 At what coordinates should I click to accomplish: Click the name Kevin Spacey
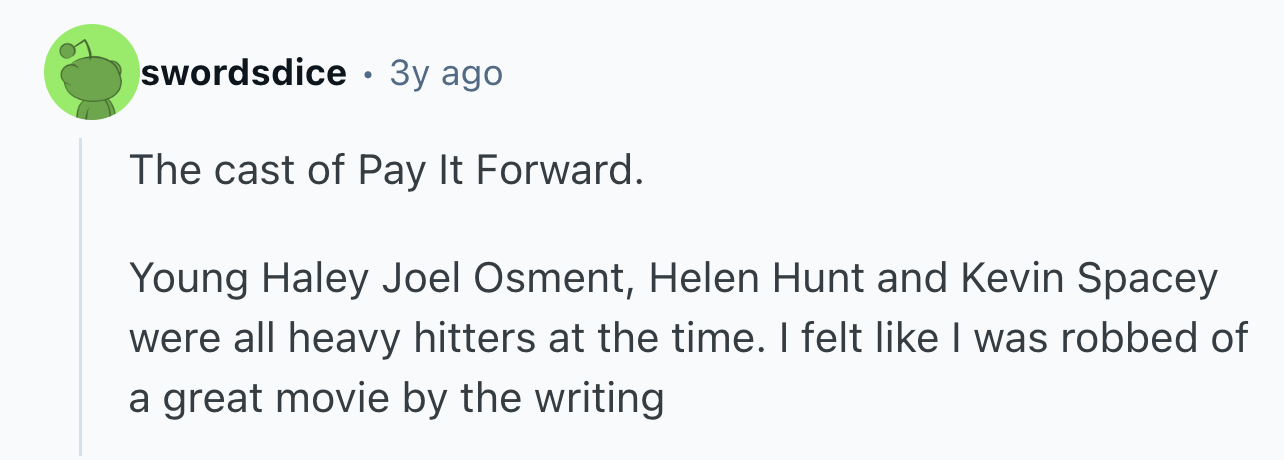pos(1090,279)
